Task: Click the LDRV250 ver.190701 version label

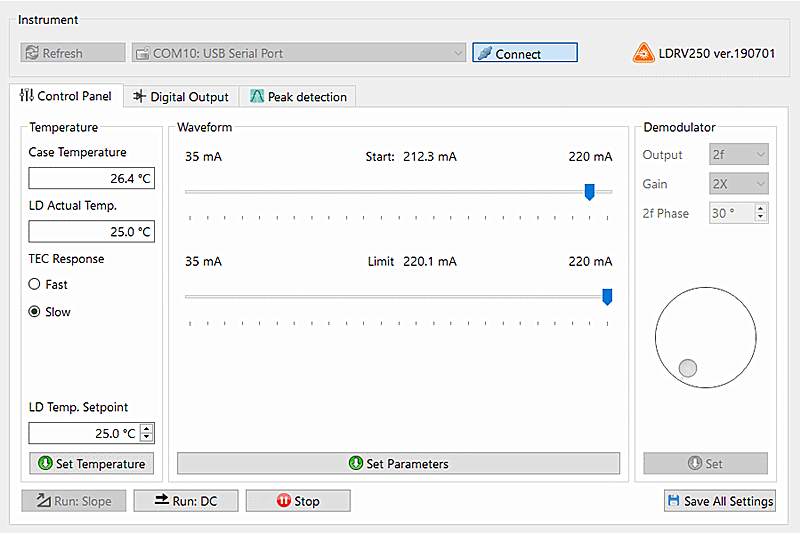Action: pyautogui.click(x=717, y=53)
